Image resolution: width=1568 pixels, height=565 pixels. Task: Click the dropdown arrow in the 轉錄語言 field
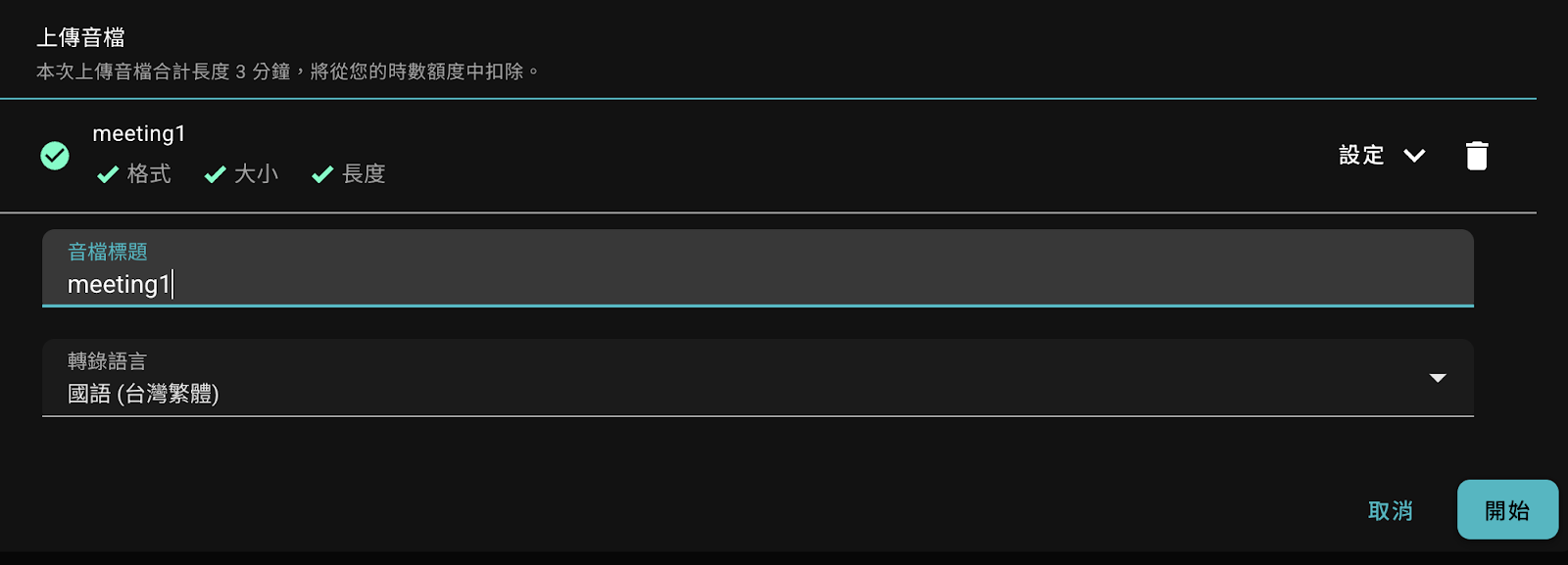(x=1438, y=377)
